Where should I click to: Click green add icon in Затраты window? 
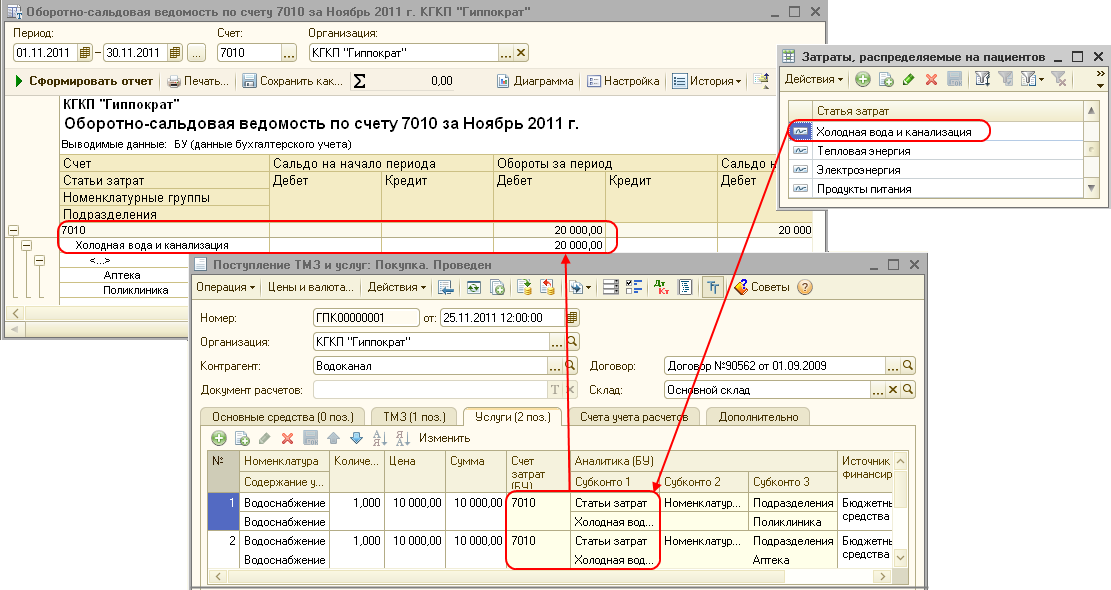(x=862, y=79)
